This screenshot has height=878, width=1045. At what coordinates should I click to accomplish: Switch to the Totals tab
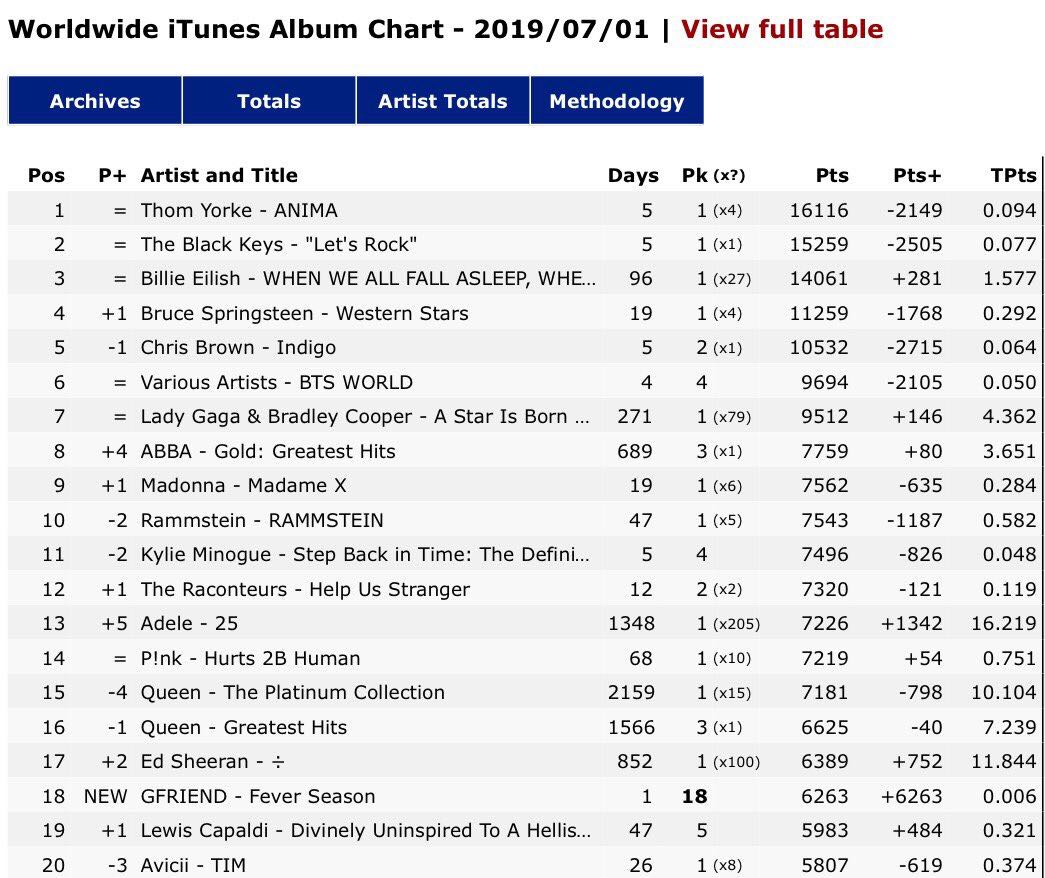click(x=269, y=101)
